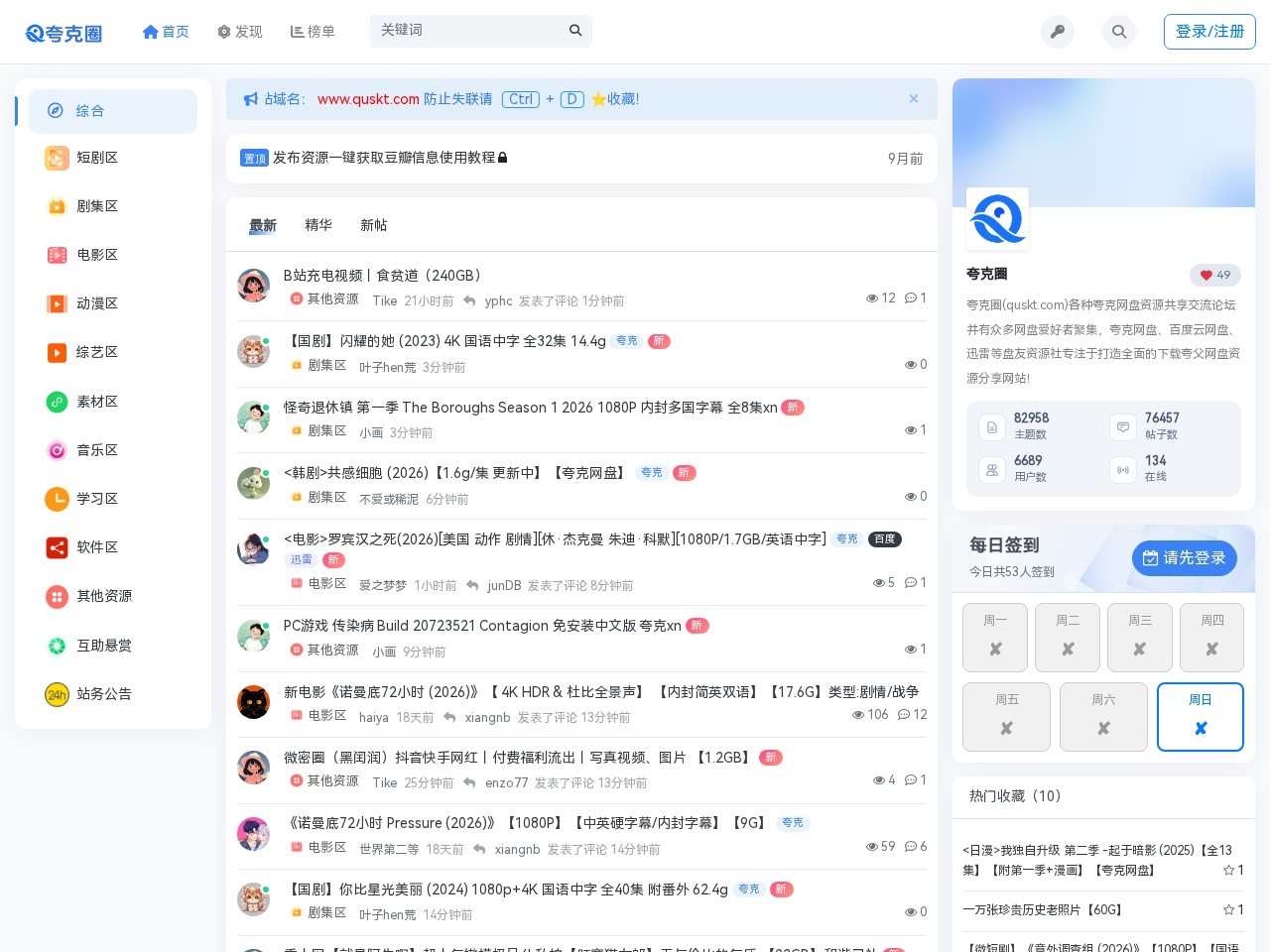Image resolution: width=1270 pixels, height=952 pixels.
Task: Open post B站充电视频 食贫道
Action: [385, 276]
